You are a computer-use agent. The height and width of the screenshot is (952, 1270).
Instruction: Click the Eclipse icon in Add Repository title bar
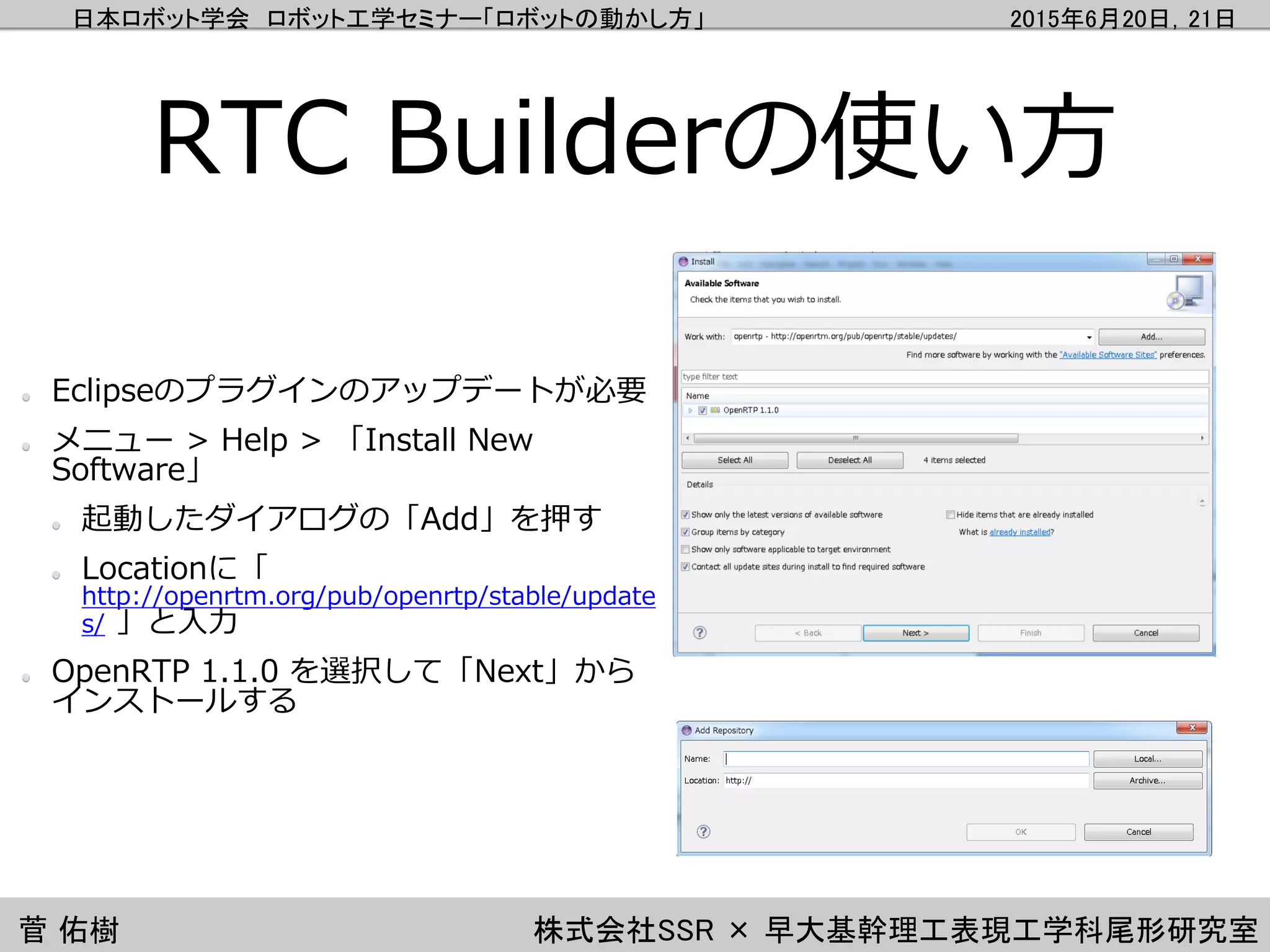(x=686, y=730)
